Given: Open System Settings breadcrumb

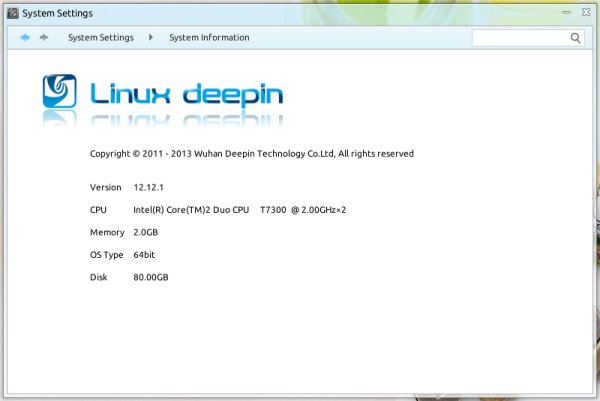Looking at the screenshot, I should (101, 37).
